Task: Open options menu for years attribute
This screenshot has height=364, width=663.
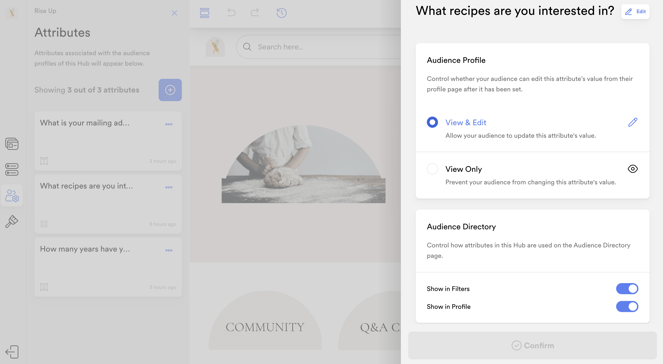Action: (x=169, y=250)
